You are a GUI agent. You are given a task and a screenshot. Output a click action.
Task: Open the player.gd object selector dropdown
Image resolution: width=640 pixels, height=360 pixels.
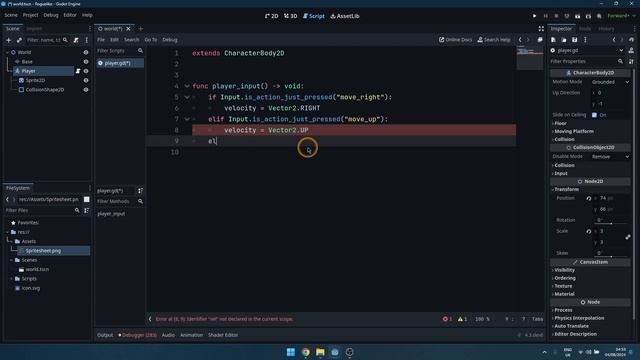pyautogui.click(x=587, y=50)
